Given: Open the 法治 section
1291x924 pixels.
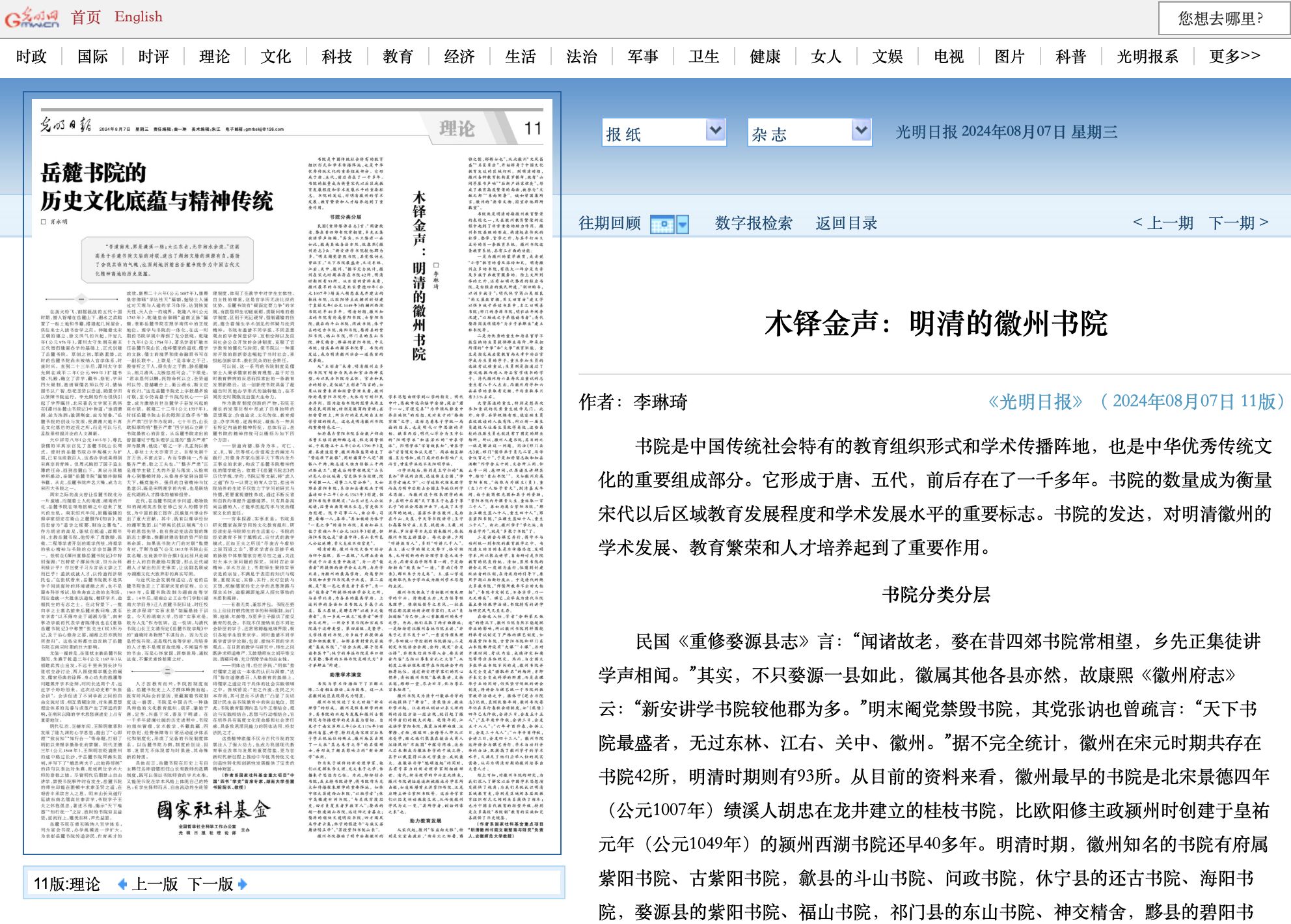Looking at the screenshot, I should 582,57.
